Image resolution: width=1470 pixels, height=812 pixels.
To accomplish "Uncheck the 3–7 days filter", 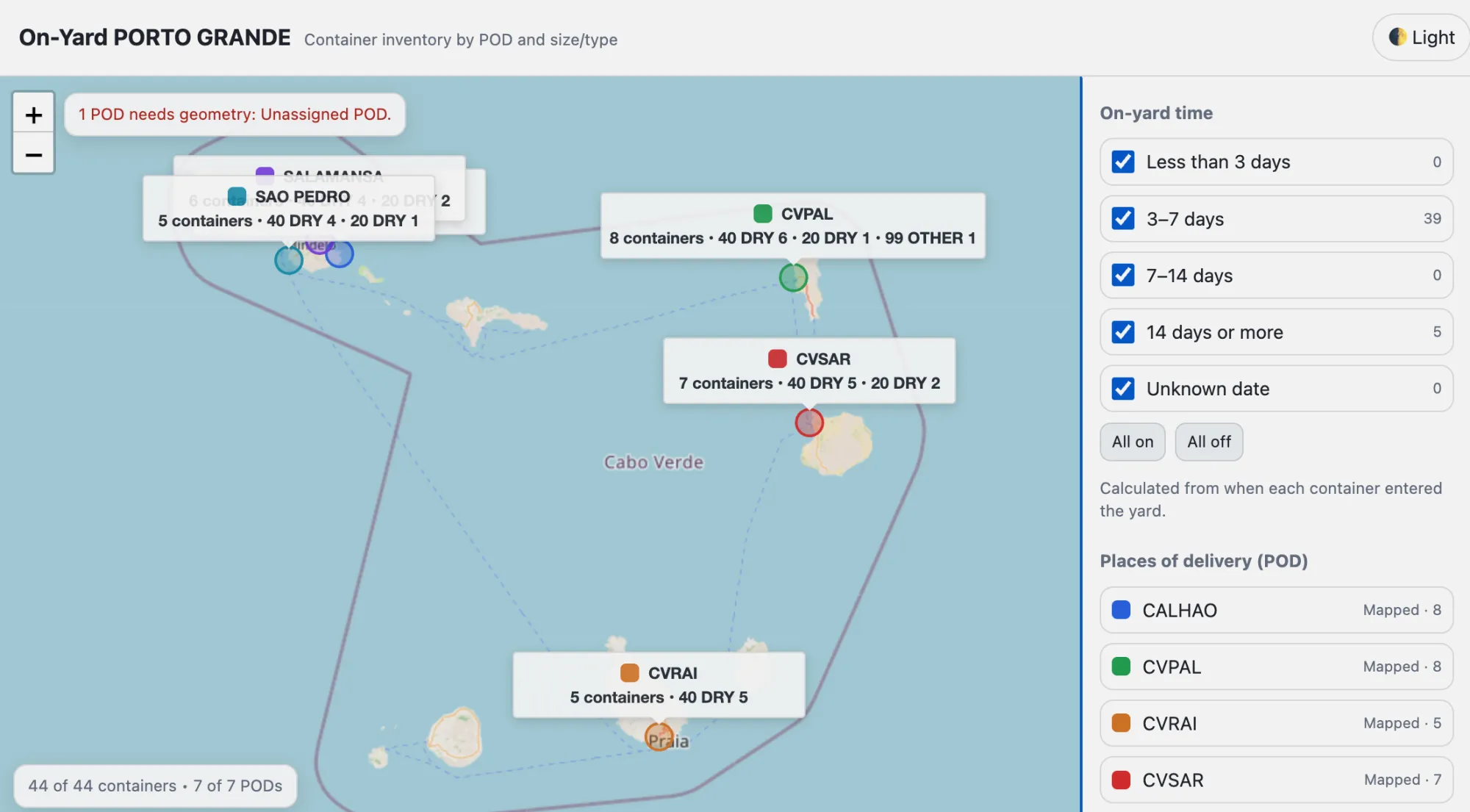I will tap(1123, 218).
